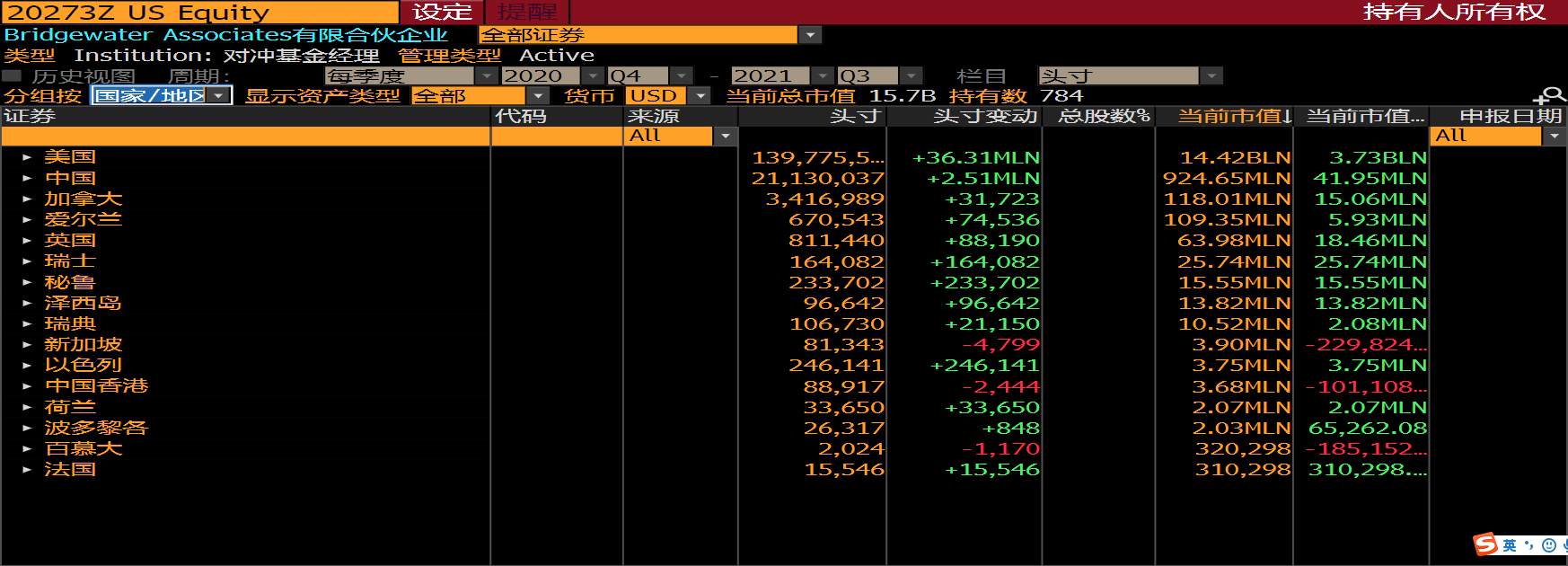Select the US position value 139,775,5...
This screenshot has width=1568, height=566.
(817, 157)
